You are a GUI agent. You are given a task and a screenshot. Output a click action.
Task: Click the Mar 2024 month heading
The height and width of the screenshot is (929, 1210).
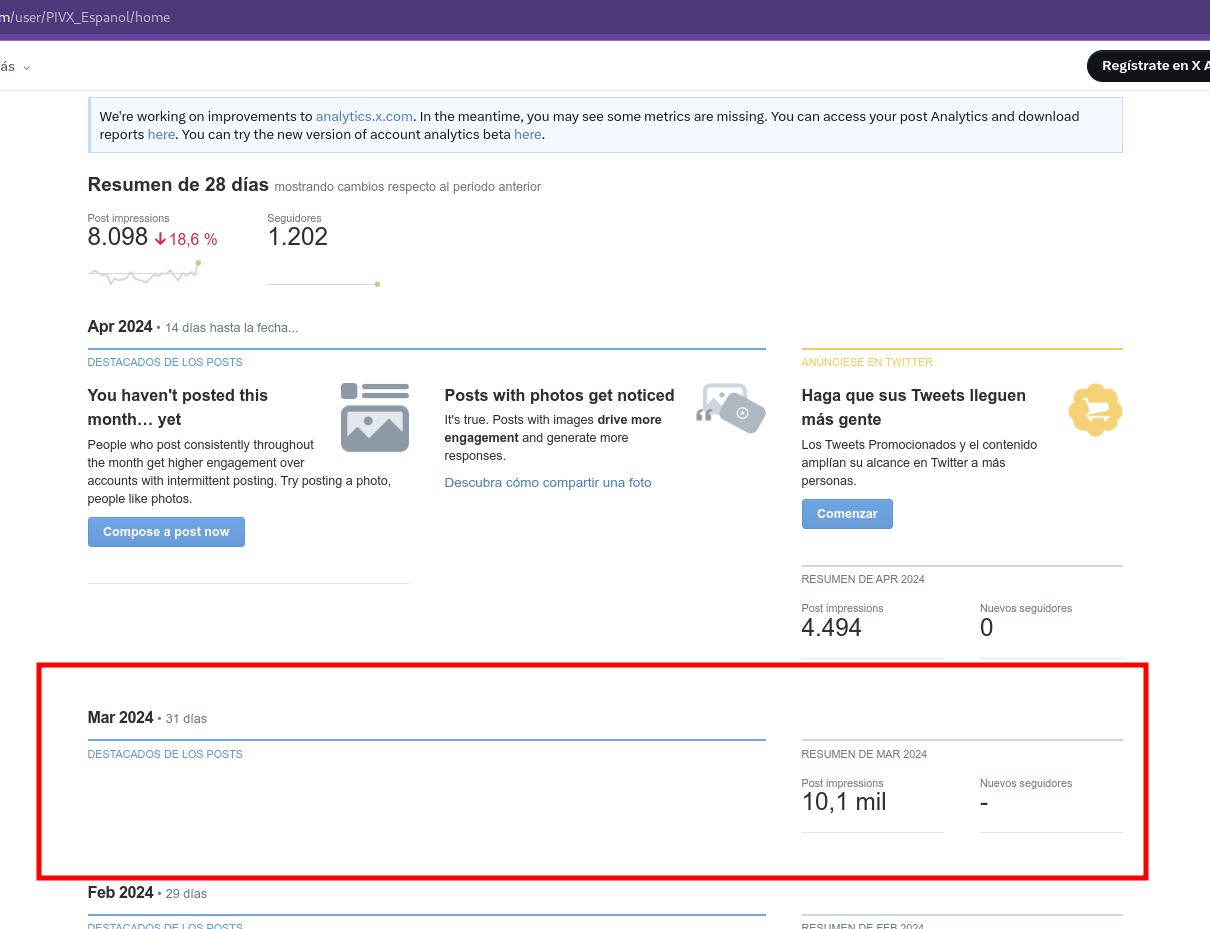tap(121, 718)
